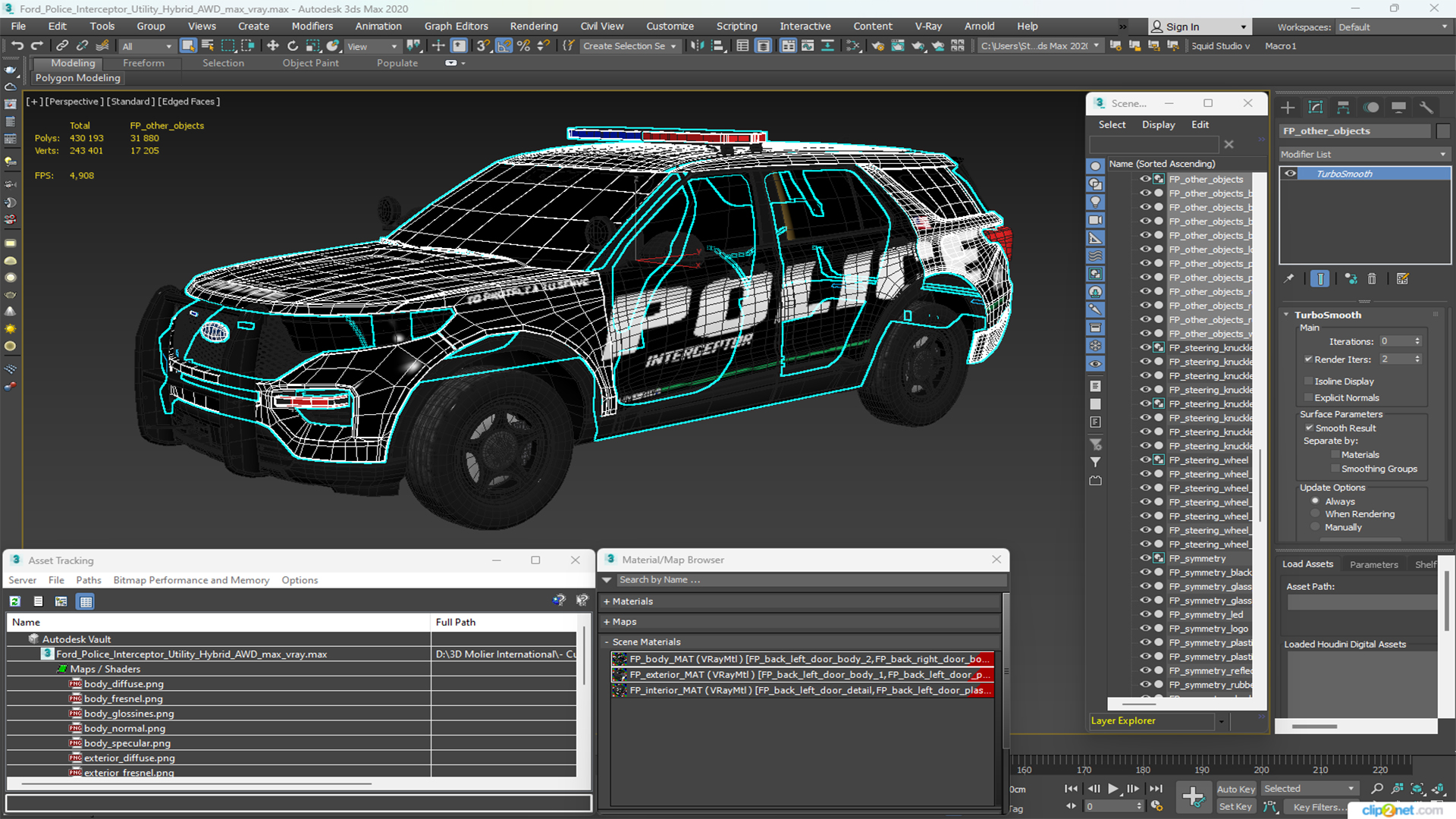
Task: Select the Manually update option
Action: [1316, 527]
